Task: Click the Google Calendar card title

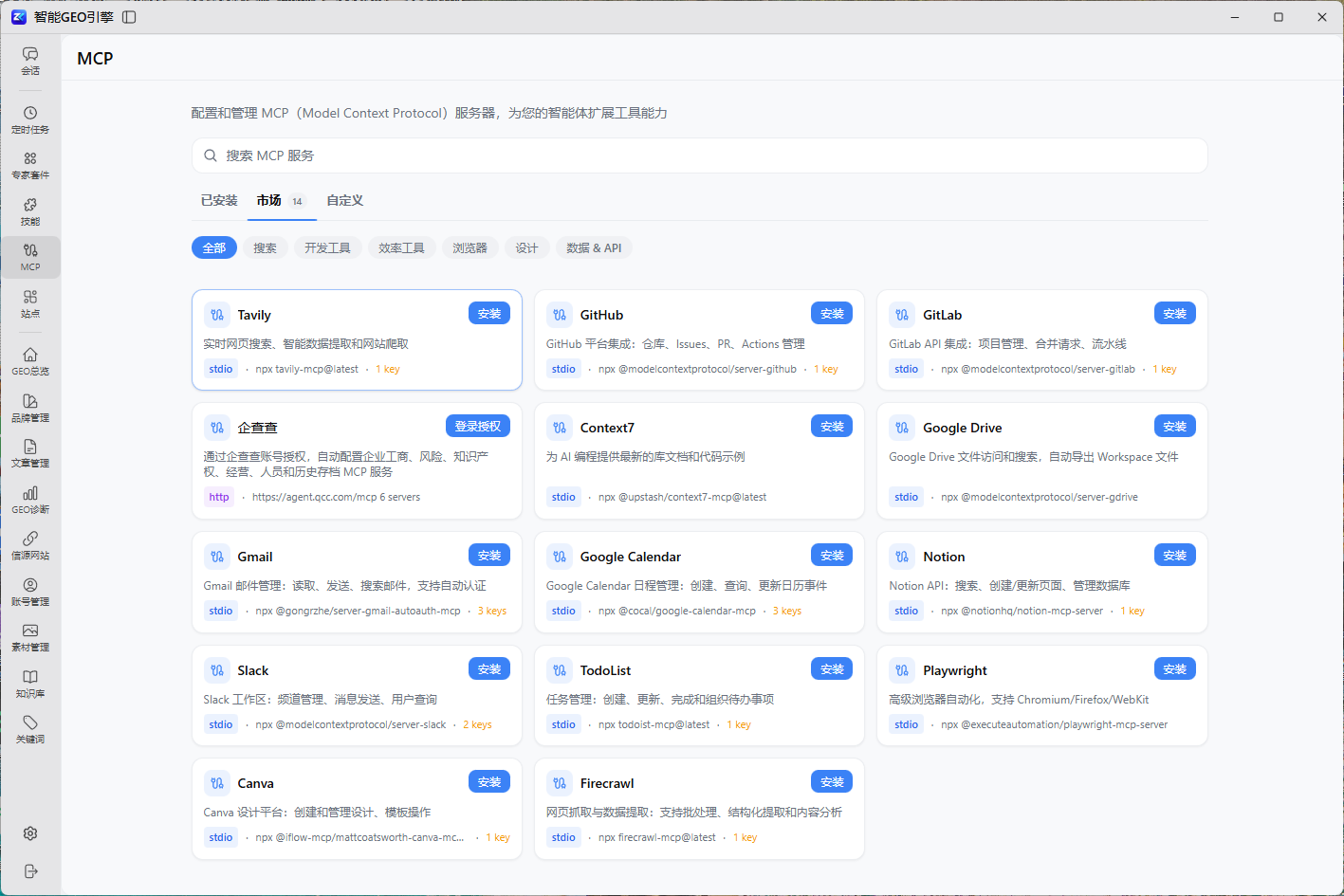Action: [x=631, y=557]
